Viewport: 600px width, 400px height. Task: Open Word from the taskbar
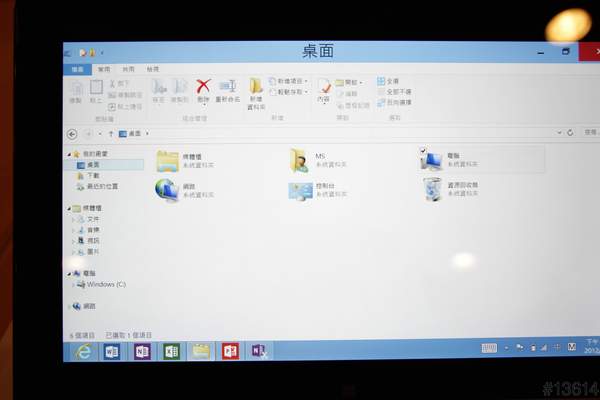(x=112, y=352)
